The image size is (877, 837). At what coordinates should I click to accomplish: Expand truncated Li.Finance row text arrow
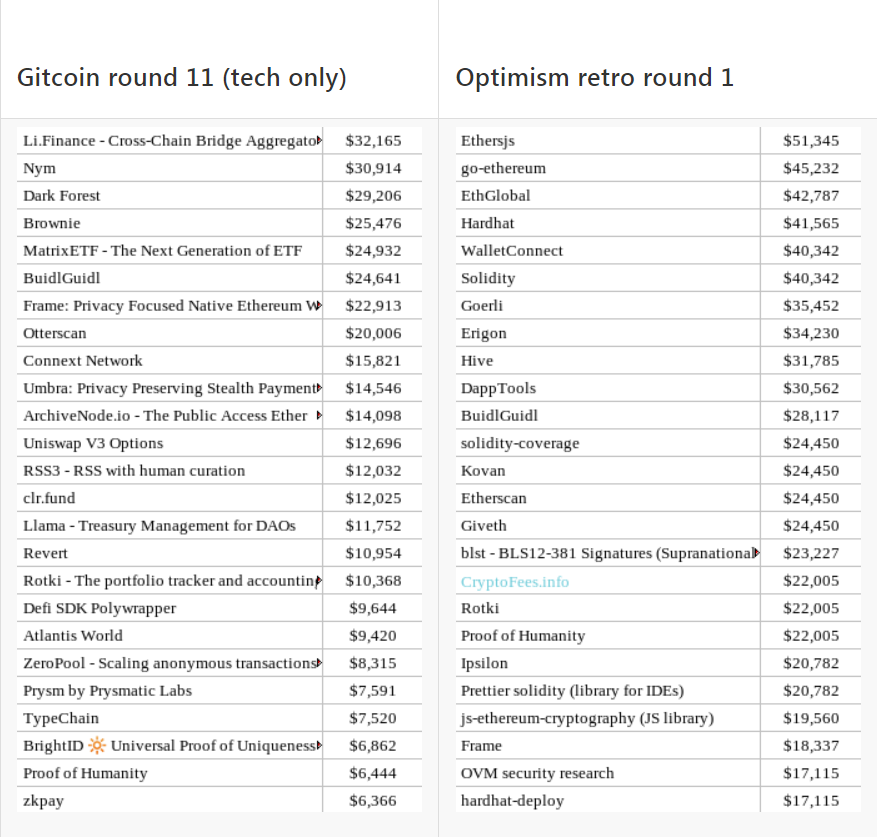(319, 140)
